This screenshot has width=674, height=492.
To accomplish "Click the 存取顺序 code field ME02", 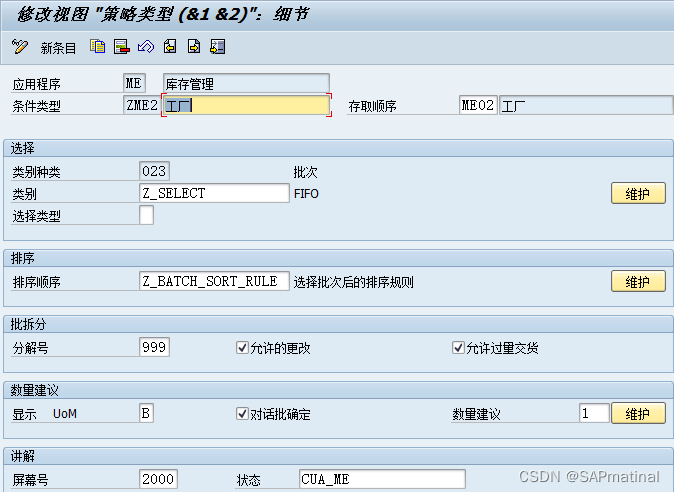I will pos(478,105).
